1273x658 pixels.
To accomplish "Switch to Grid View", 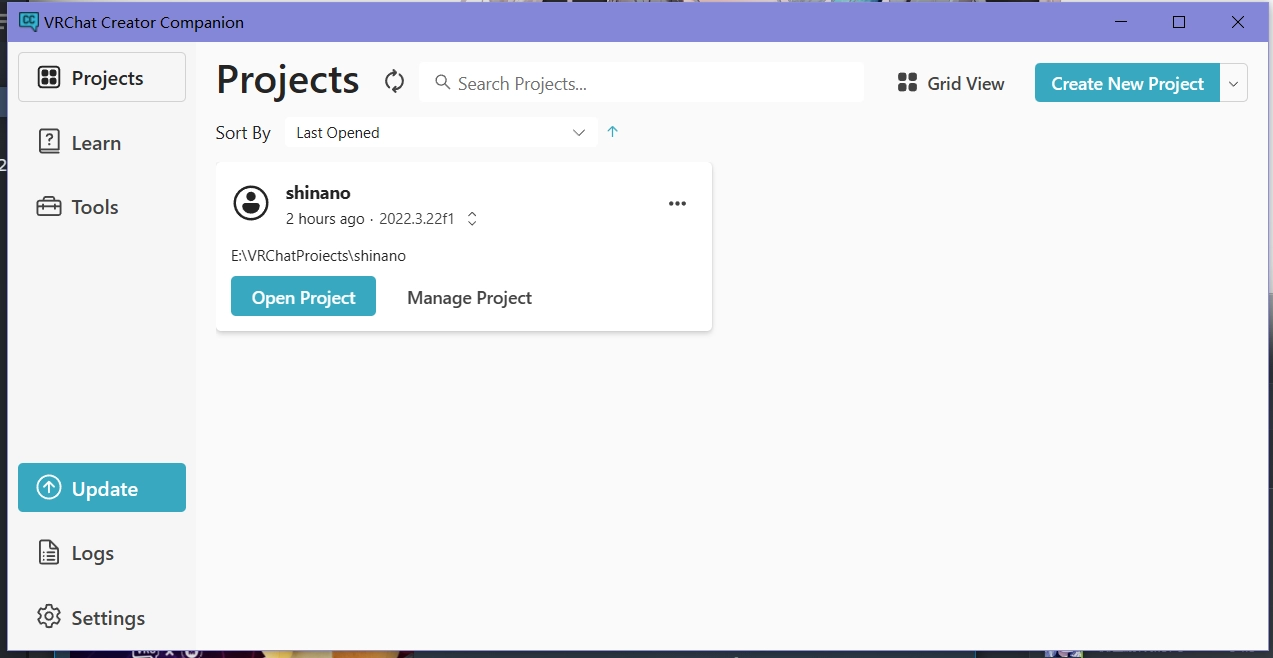I will [x=951, y=83].
